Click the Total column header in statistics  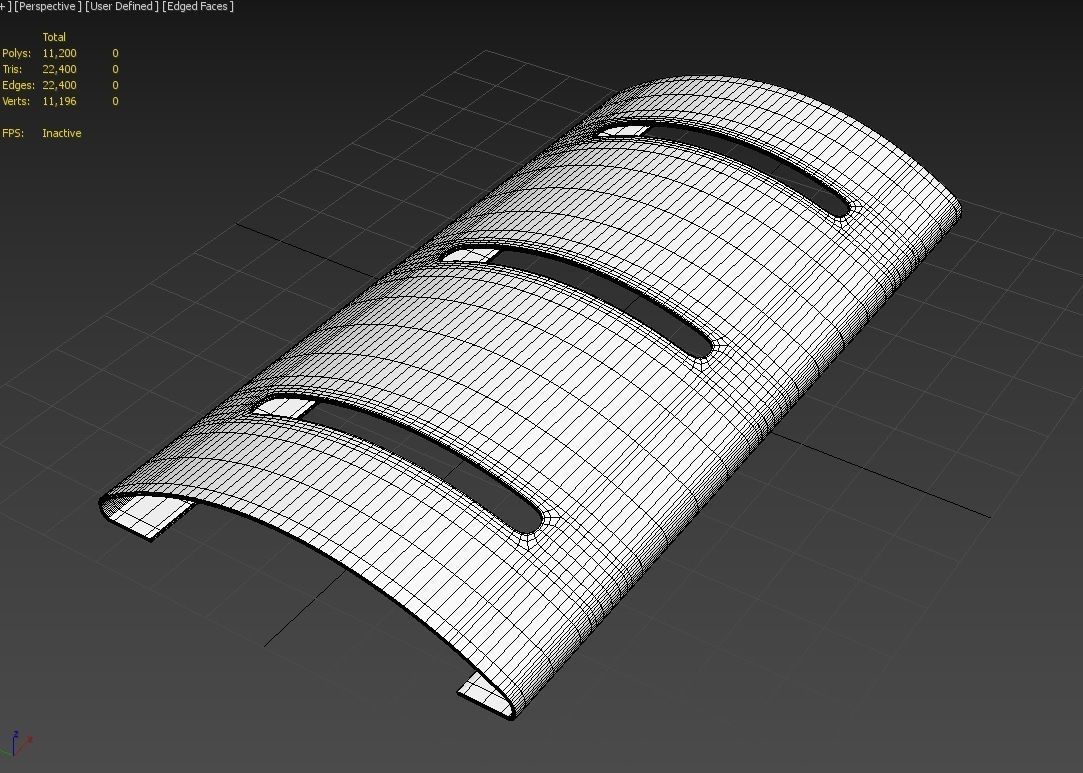point(55,37)
